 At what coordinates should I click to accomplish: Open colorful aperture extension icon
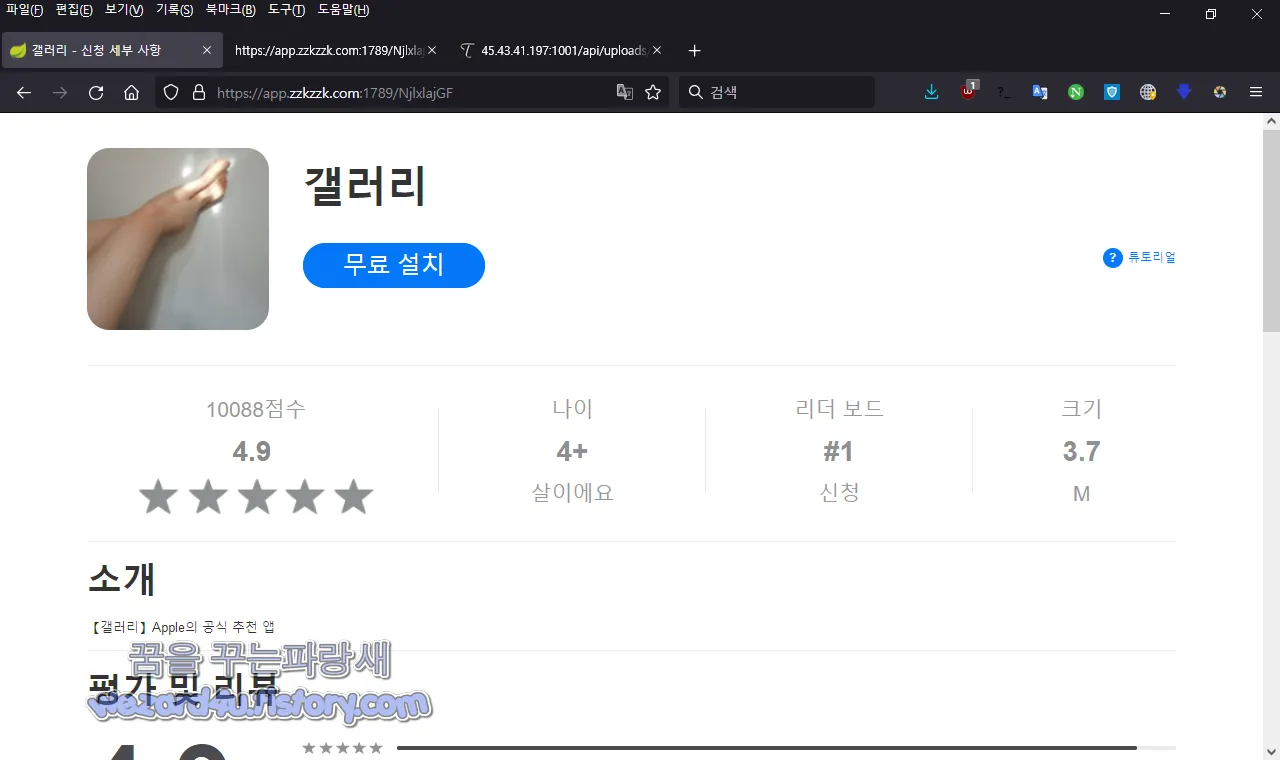pos(1220,92)
